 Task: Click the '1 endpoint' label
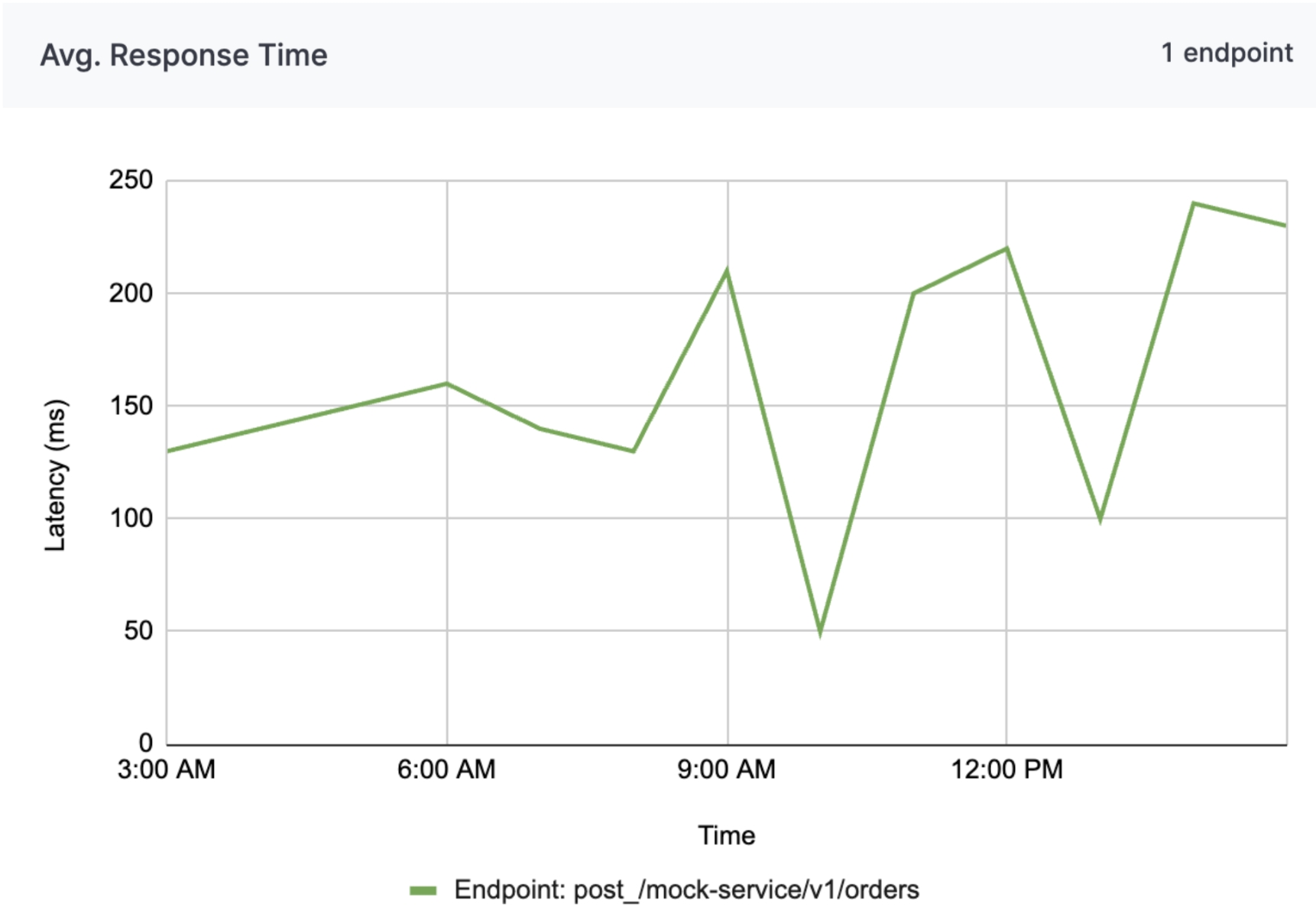click(x=1227, y=53)
